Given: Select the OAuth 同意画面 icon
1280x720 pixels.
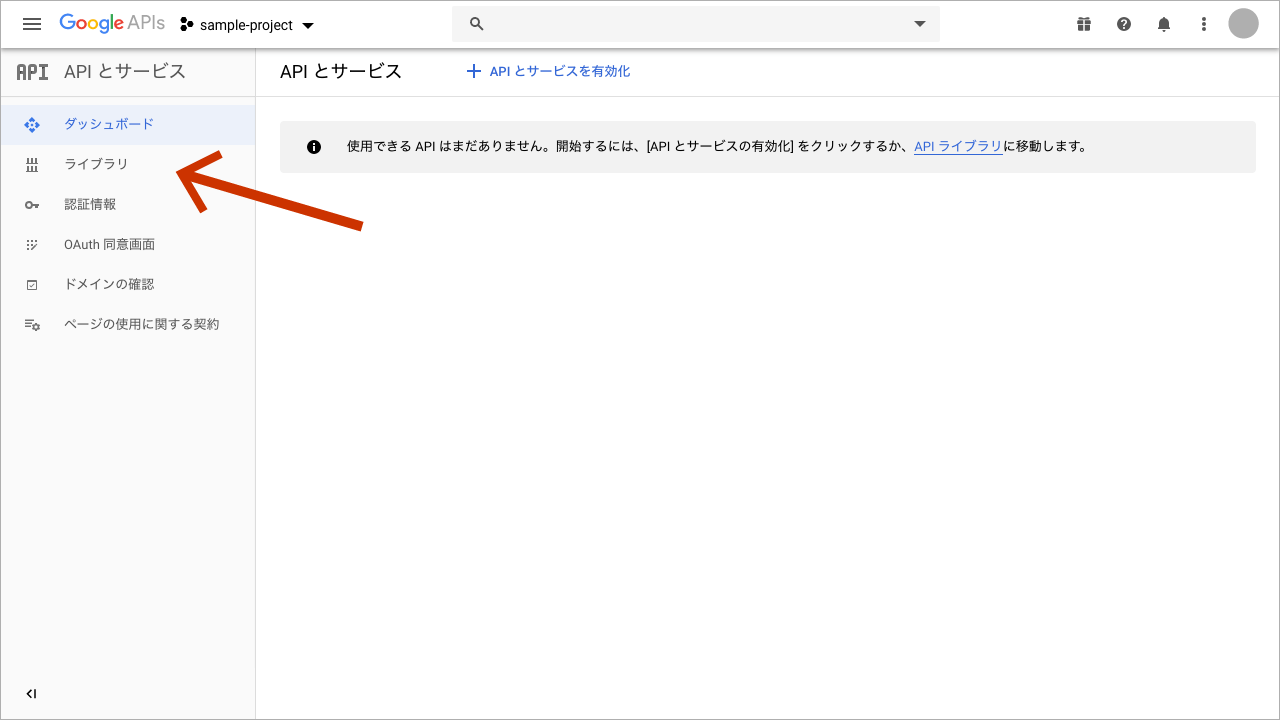Looking at the screenshot, I should [32, 244].
